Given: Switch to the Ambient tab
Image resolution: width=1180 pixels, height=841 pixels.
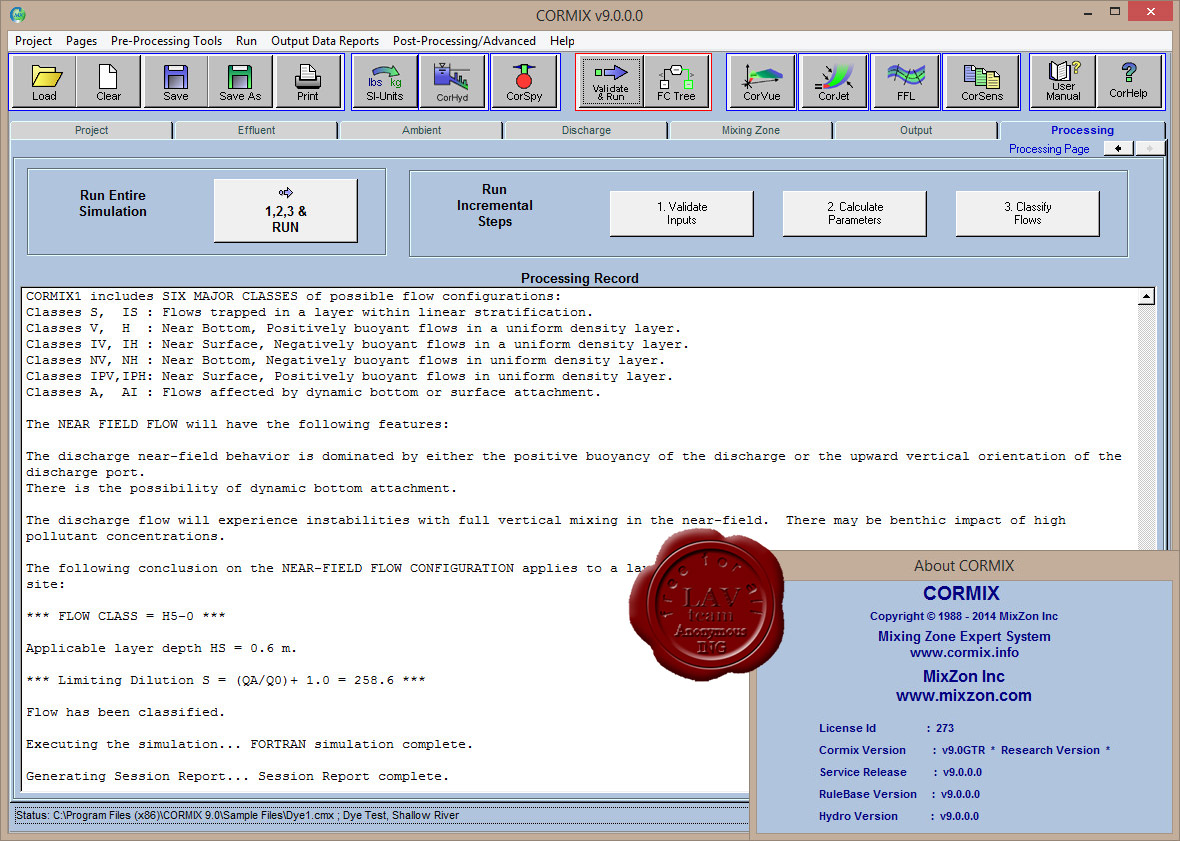Looking at the screenshot, I should click(421, 130).
